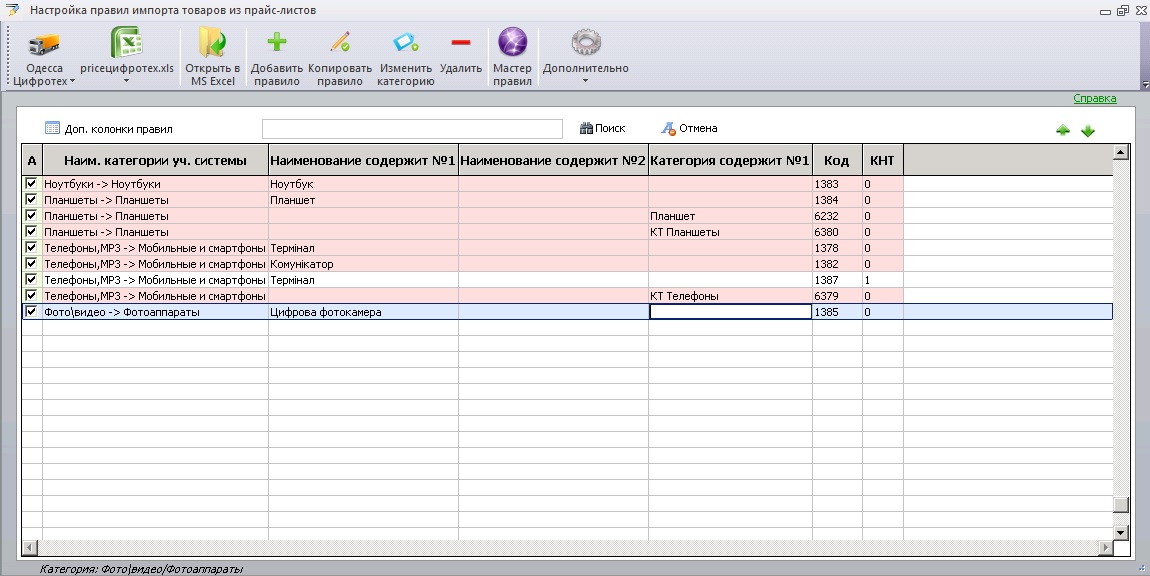The image size is (1150, 576).
Task: Toggle checkbox for КТ Телефоны rule
Action: pyautogui.click(x=31, y=296)
